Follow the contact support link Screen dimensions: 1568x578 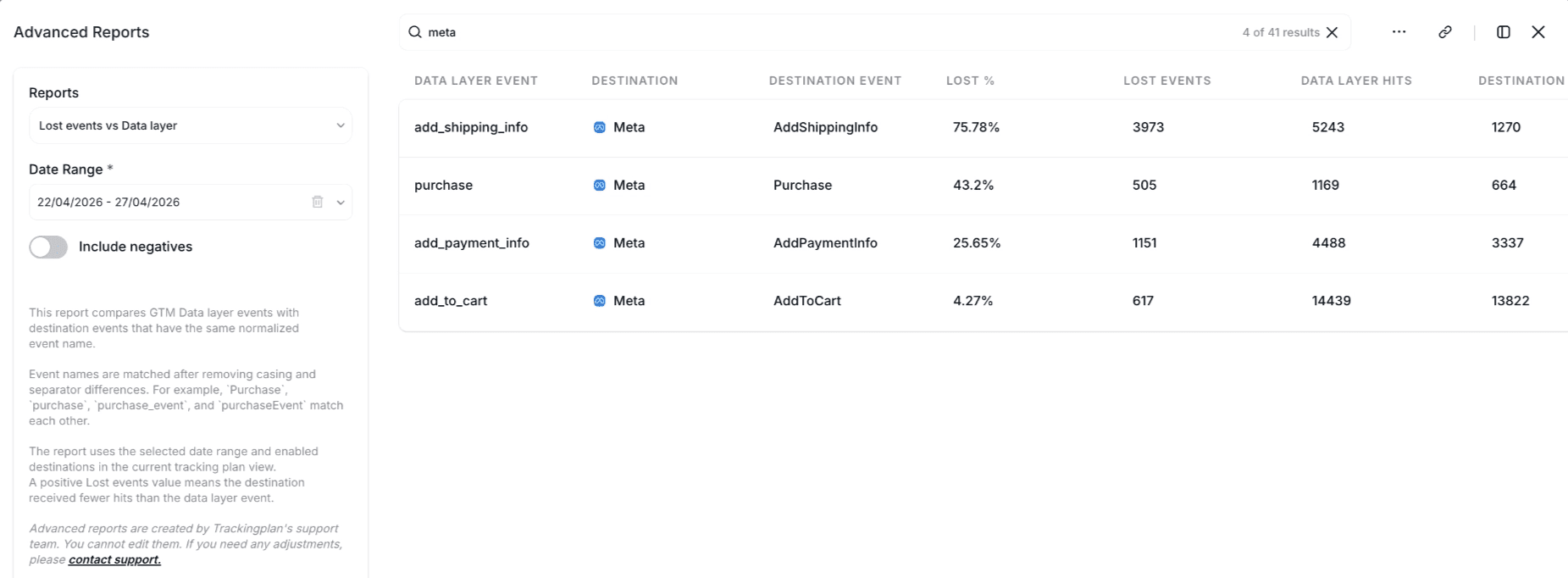coord(114,559)
